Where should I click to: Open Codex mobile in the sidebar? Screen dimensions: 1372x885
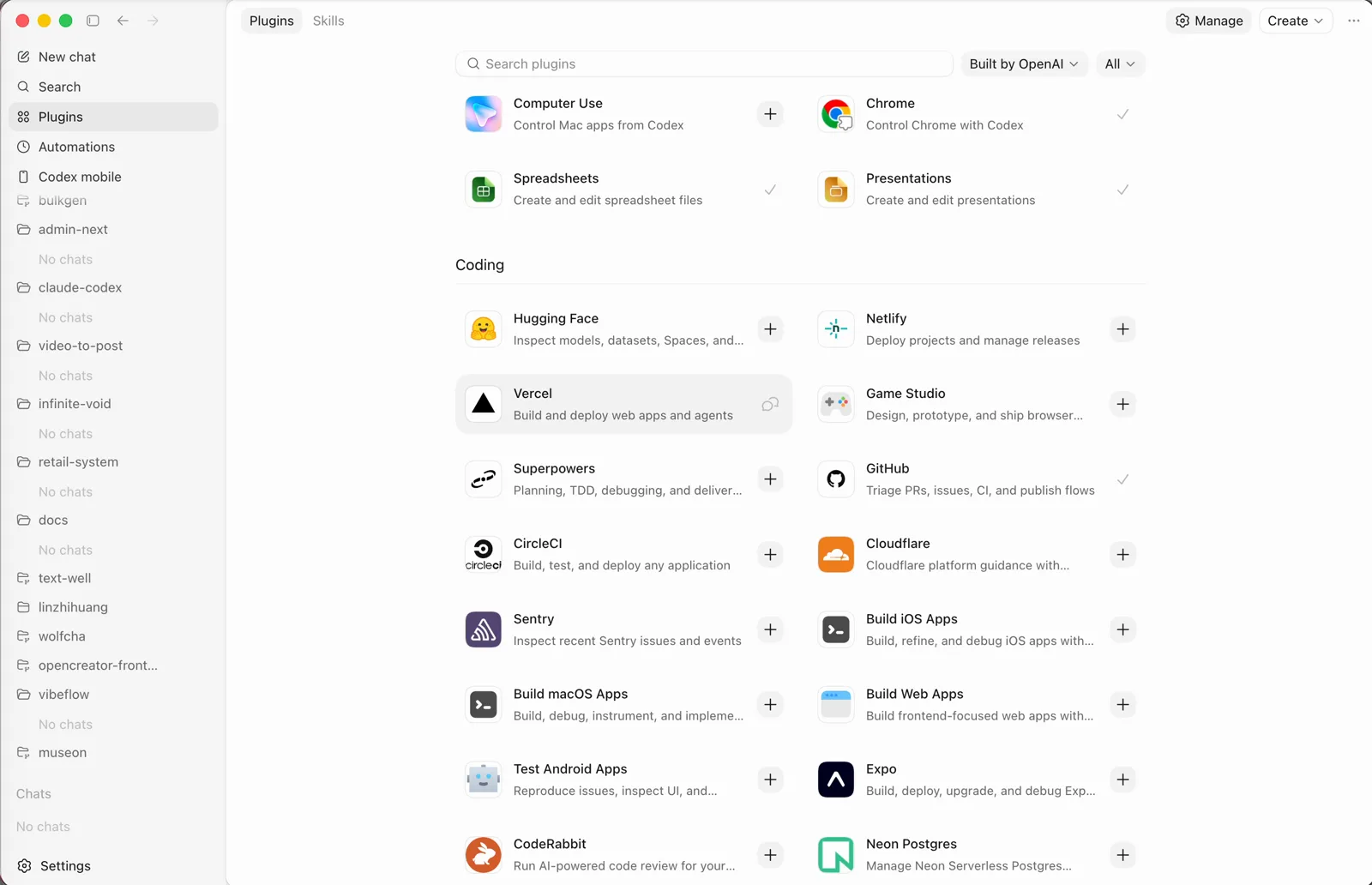pos(113,177)
